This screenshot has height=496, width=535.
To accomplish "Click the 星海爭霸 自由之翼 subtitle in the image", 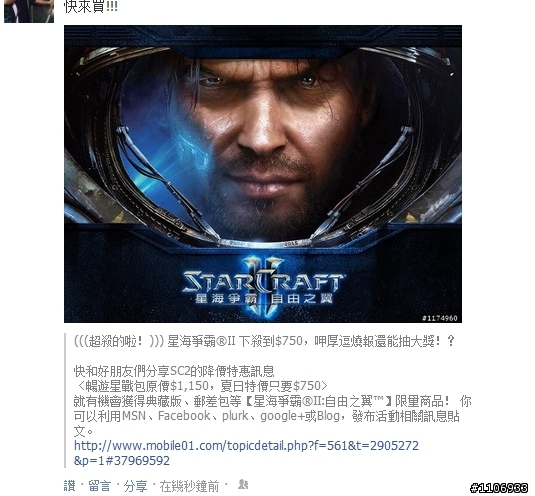I will (x=263, y=299).
